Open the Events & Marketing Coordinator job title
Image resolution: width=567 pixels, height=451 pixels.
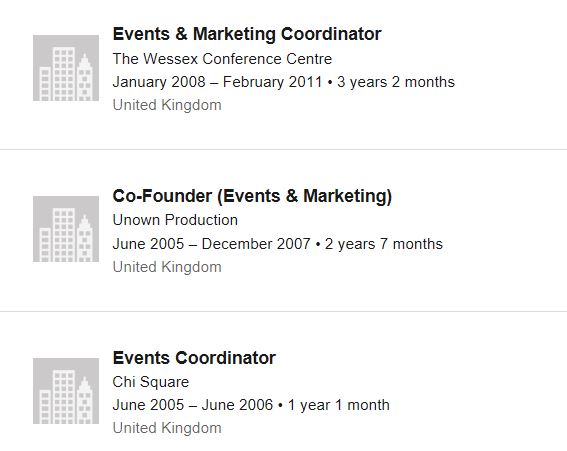(247, 34)
